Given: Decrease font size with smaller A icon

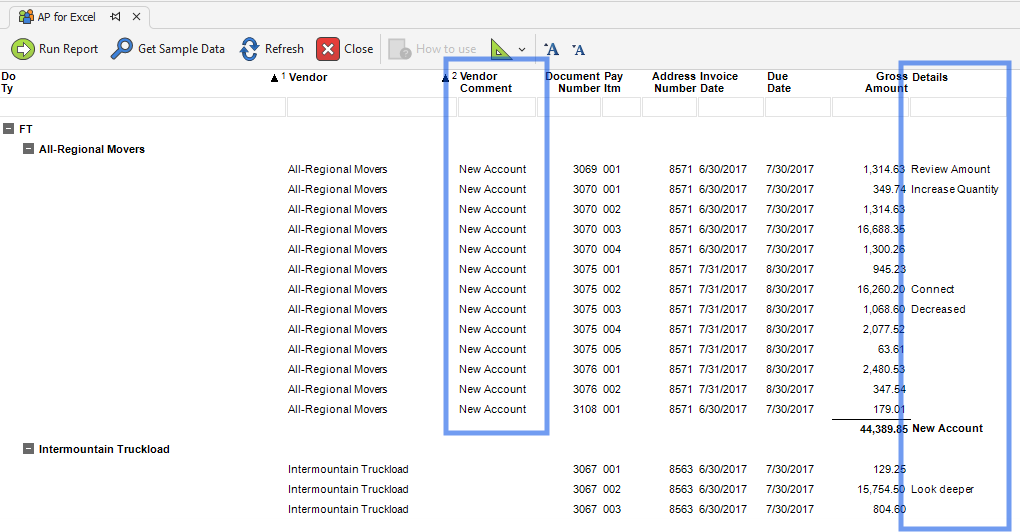Looking at the screenshot, I should coord(578,49).
